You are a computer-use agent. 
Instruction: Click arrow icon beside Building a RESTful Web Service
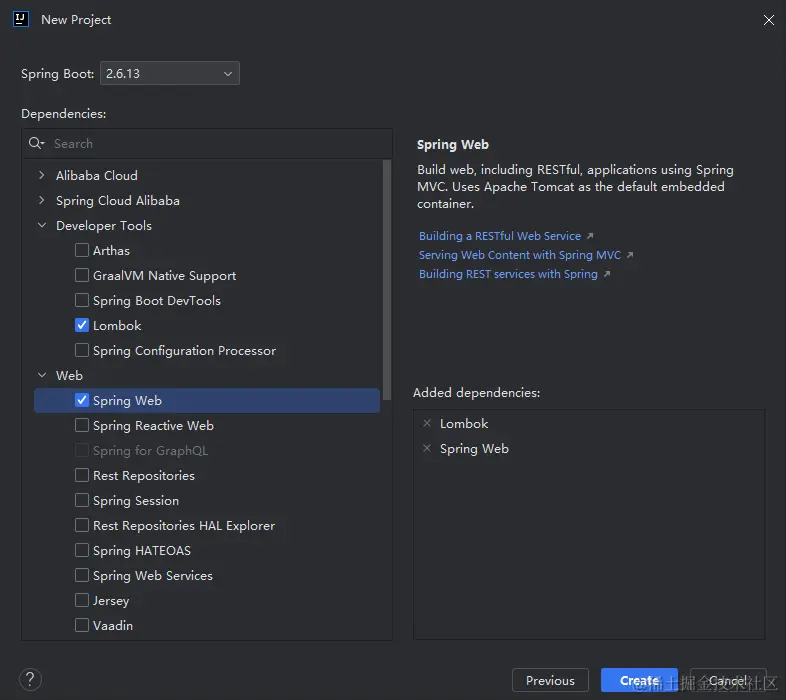[590, 236]
